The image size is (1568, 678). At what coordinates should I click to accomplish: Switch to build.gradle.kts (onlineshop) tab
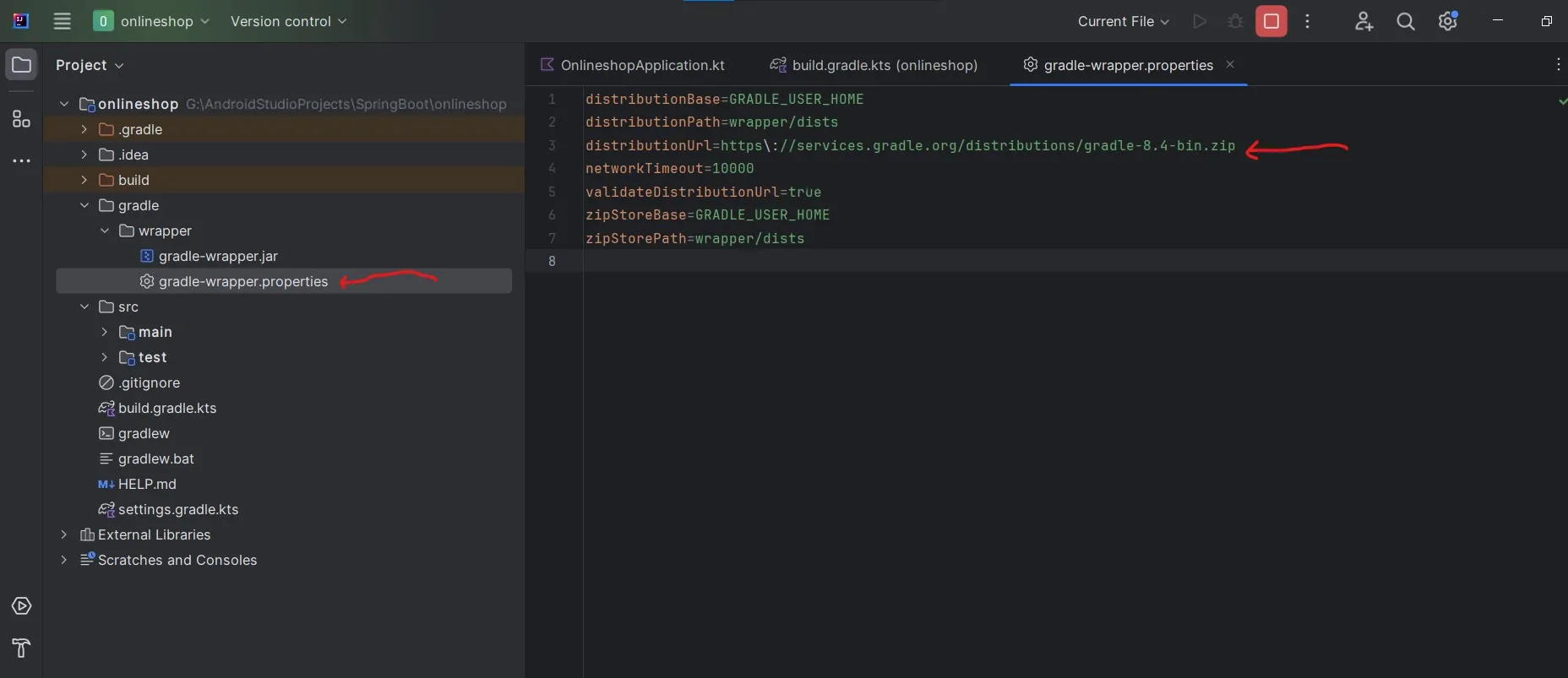click(x=874, y=65)
